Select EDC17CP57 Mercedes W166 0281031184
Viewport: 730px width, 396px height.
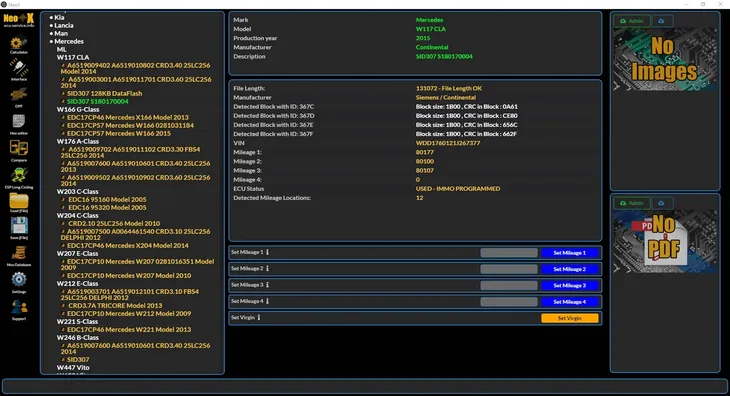pyautogui.click(x=130, y=125)
